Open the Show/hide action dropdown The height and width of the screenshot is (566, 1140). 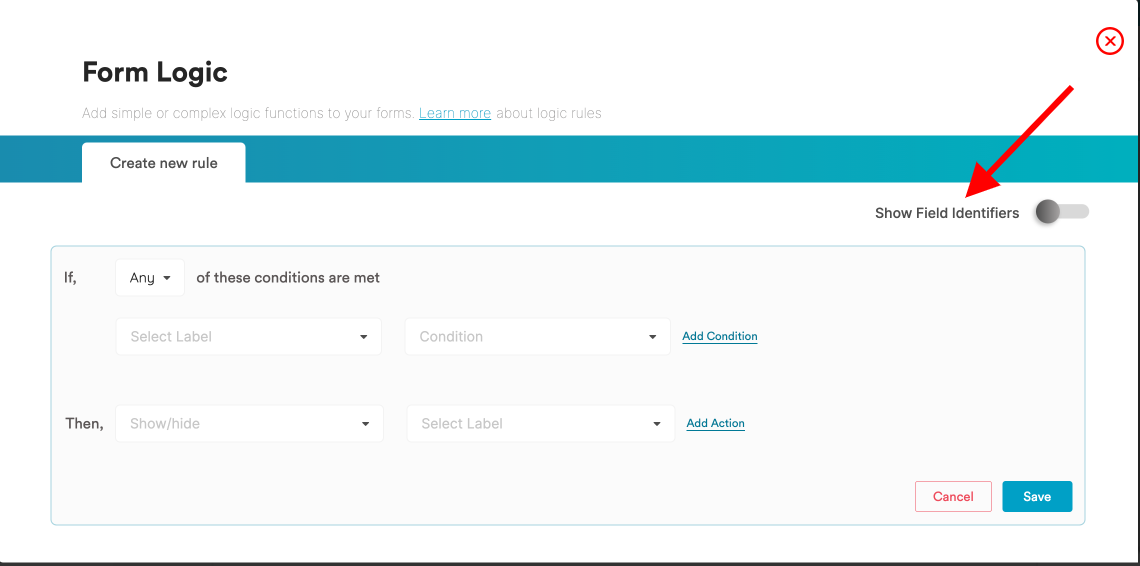249,423
